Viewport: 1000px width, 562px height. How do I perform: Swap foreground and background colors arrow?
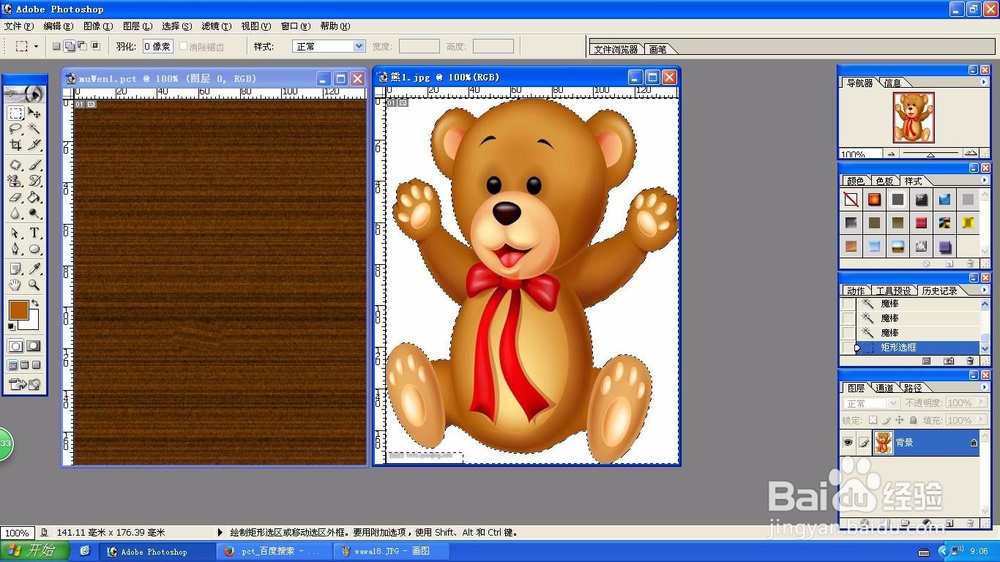tap(35, 304)
